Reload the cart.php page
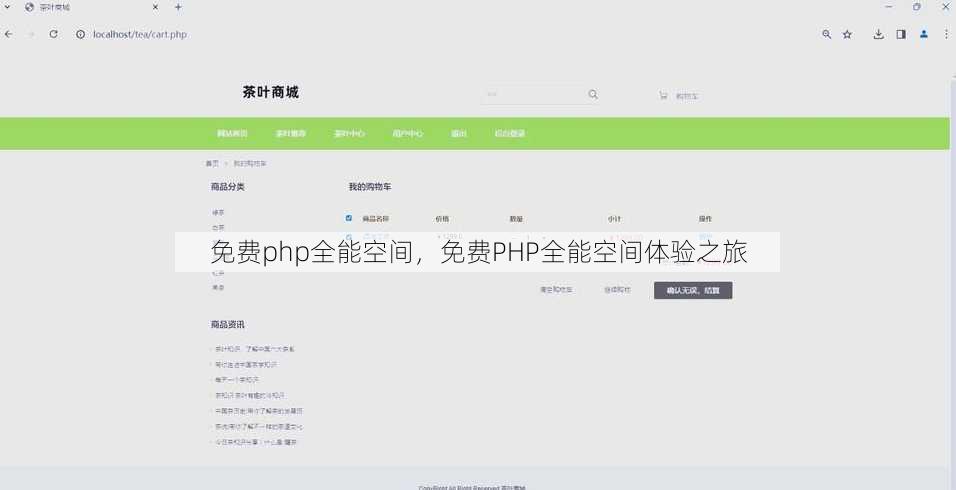The width and height of the screenshot is (956, 490). [x=54, y=34]
